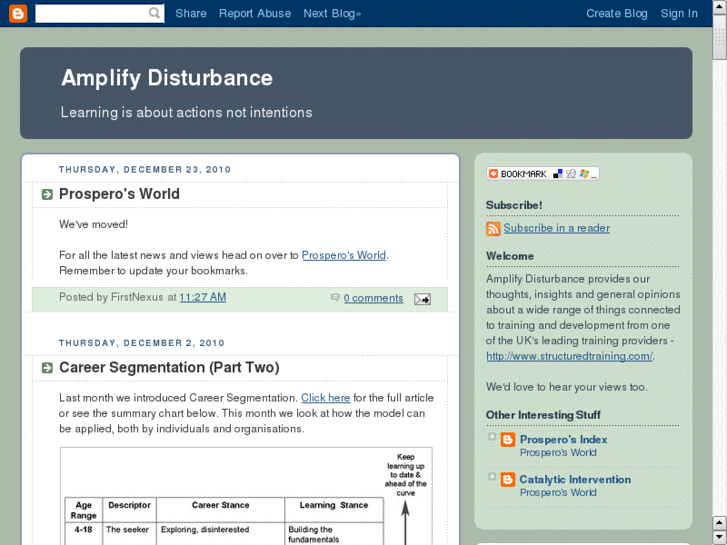Click the scrollbar down arrow at bottom
727x545 pixels.
pyautogui.click(x=719, y=537)
